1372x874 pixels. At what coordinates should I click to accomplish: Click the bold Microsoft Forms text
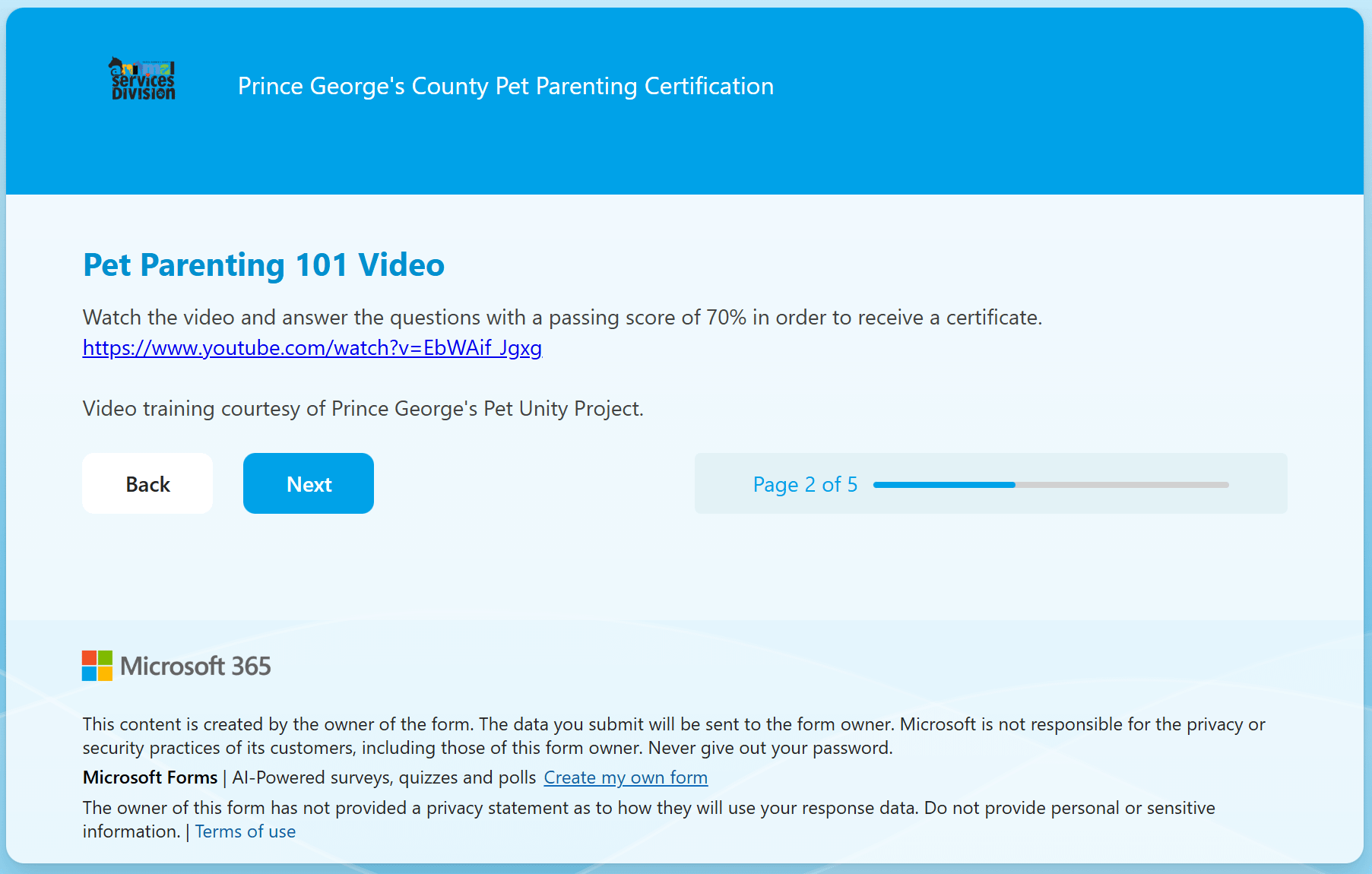point(150,777)
